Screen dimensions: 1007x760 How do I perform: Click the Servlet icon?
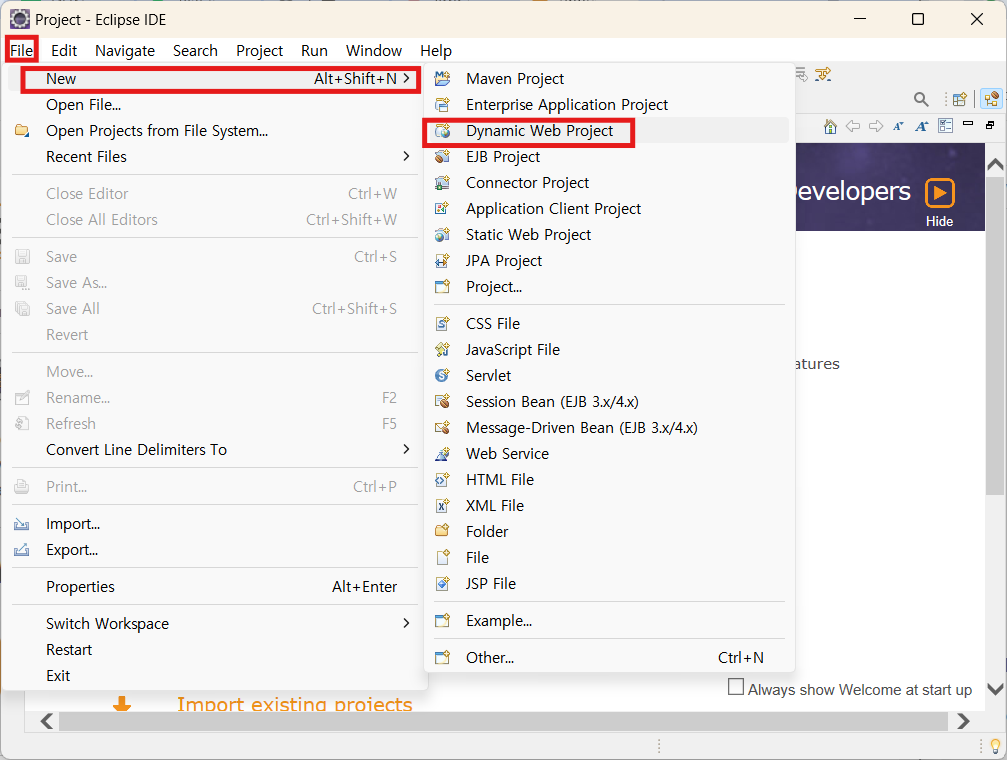[442, 376]
